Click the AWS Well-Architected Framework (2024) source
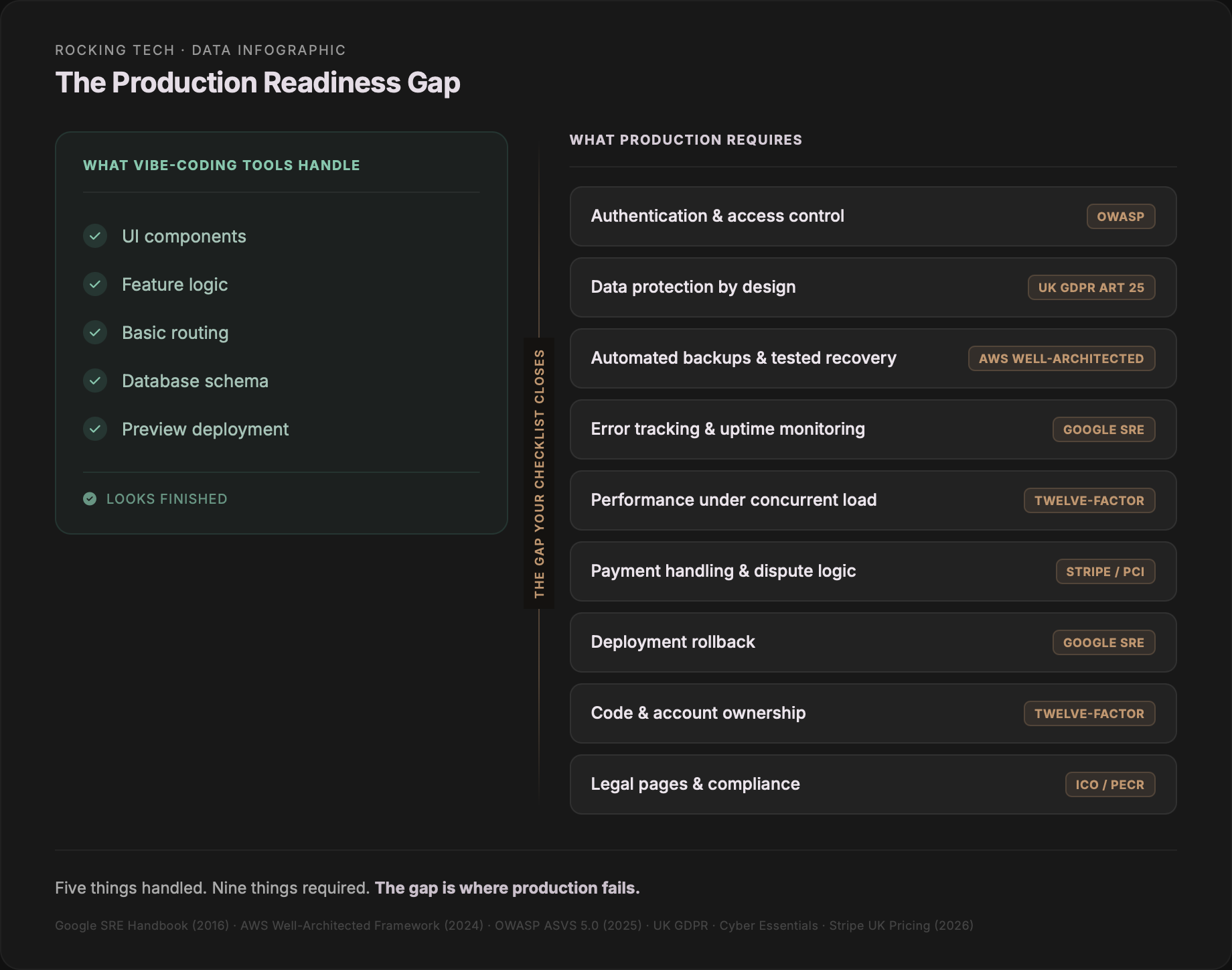This screenshot has width=1232, height=970. [362, 926]
